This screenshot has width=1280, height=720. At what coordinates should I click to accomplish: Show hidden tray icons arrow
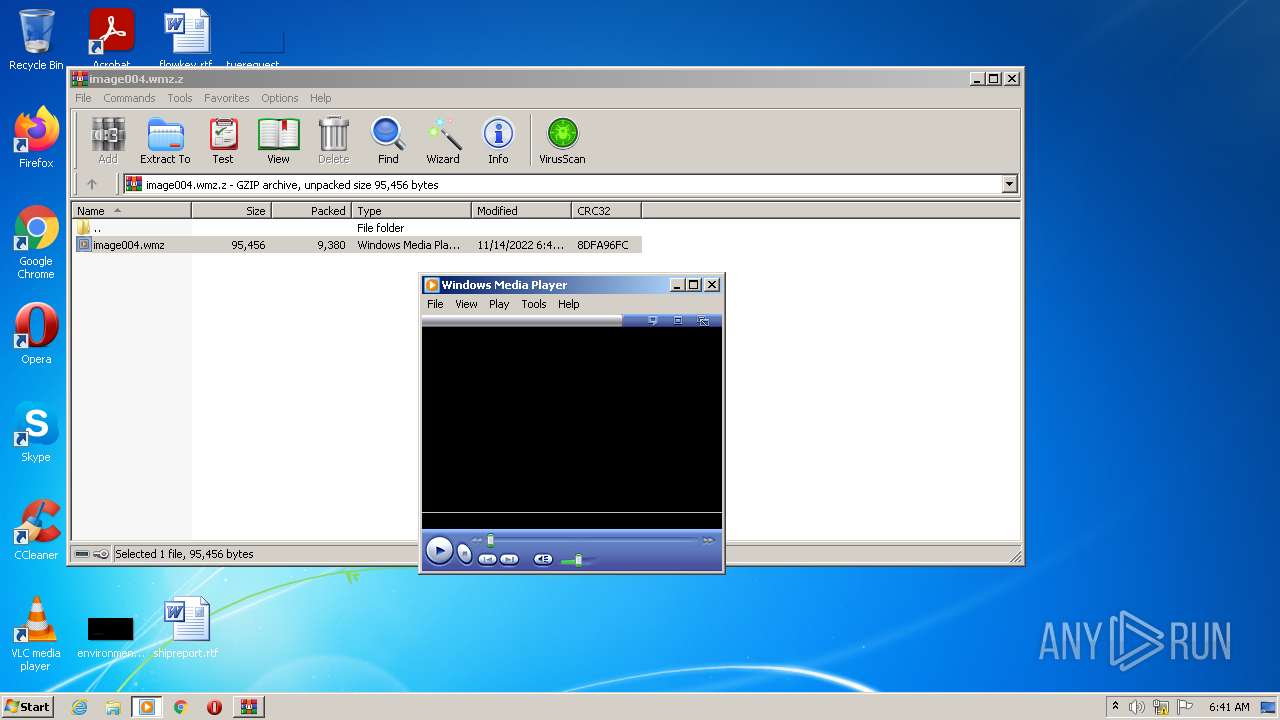1115,707
